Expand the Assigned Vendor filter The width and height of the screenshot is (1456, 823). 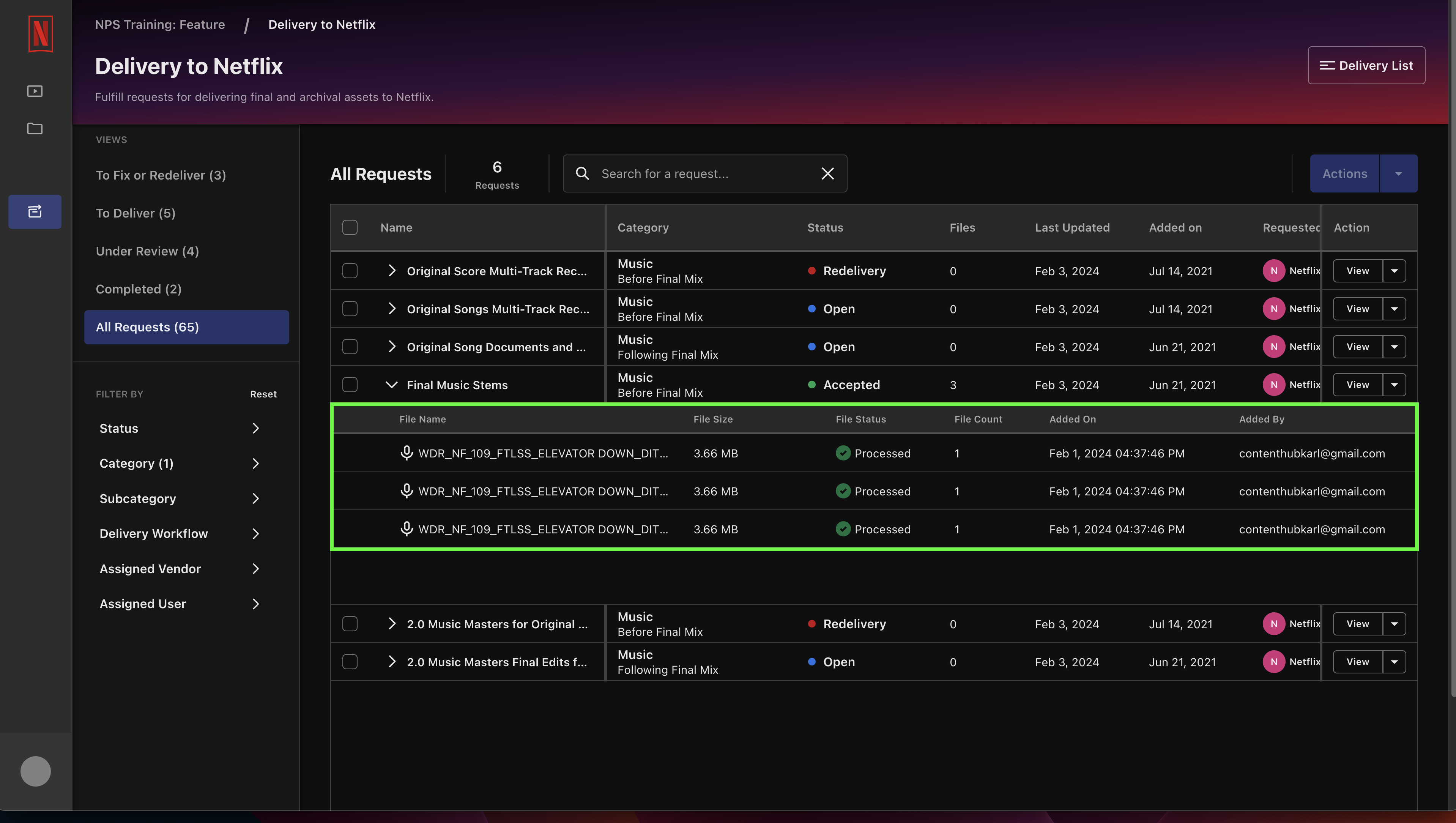[x=180, y=569]
